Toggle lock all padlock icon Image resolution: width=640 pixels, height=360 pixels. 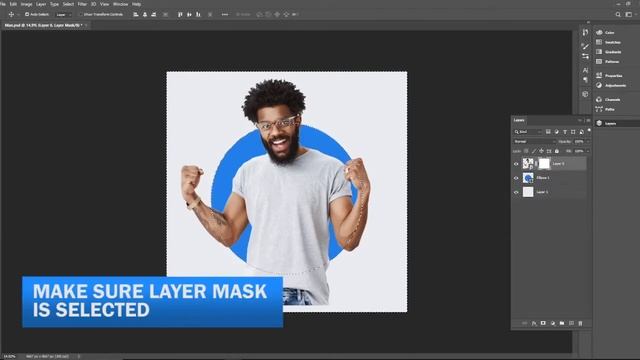pyautogui.click(x=557, y=151)
